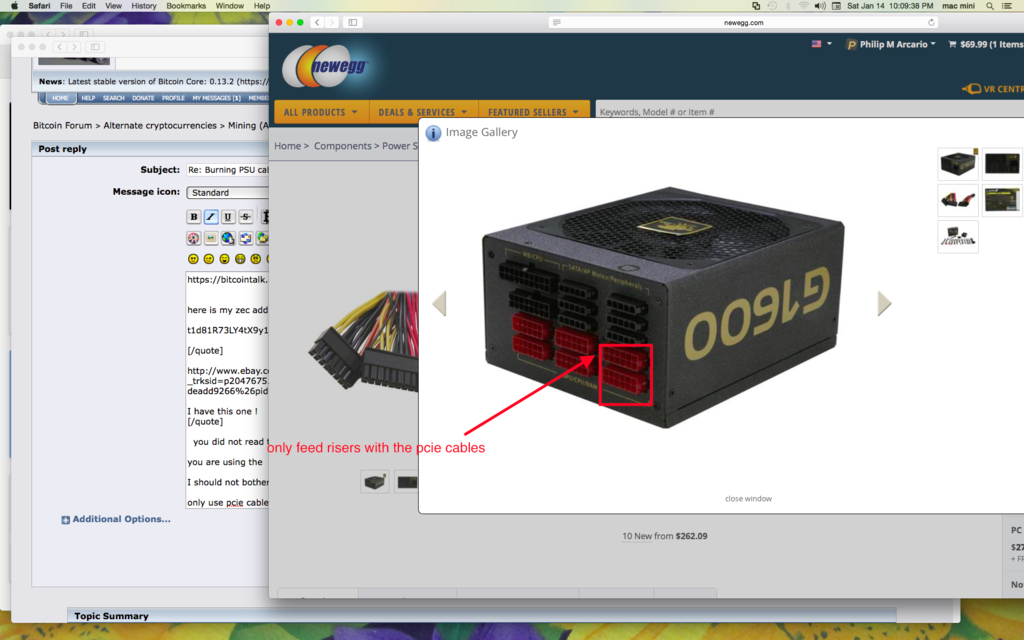Click close window link in gallery
The image size is (1024, 640).
point(748,498)
